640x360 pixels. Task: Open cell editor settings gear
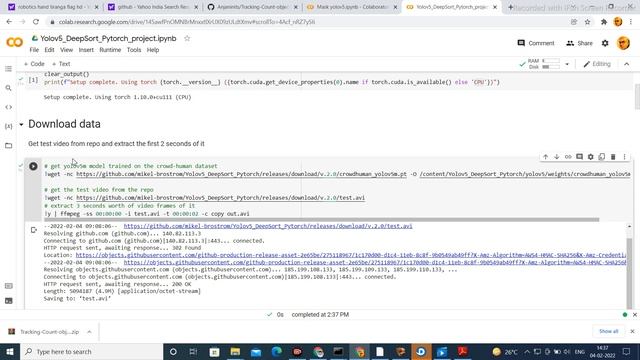point(591,157)
